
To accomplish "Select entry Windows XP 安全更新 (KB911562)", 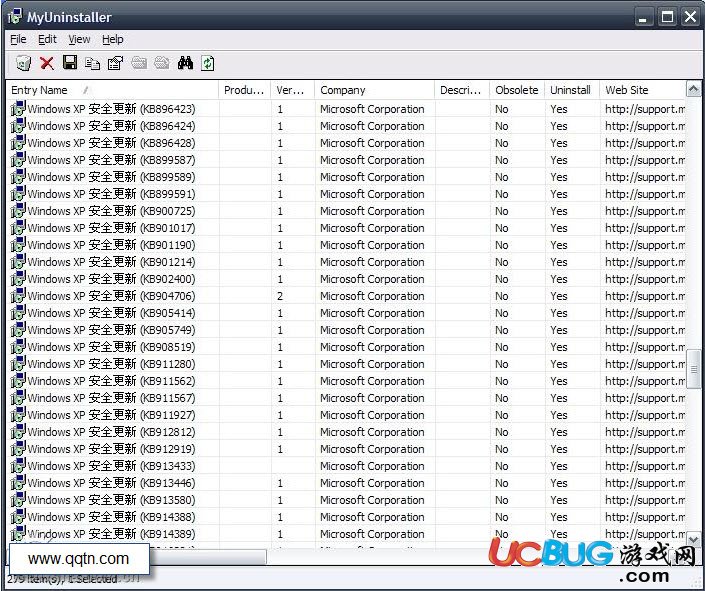I will (111, 381).
